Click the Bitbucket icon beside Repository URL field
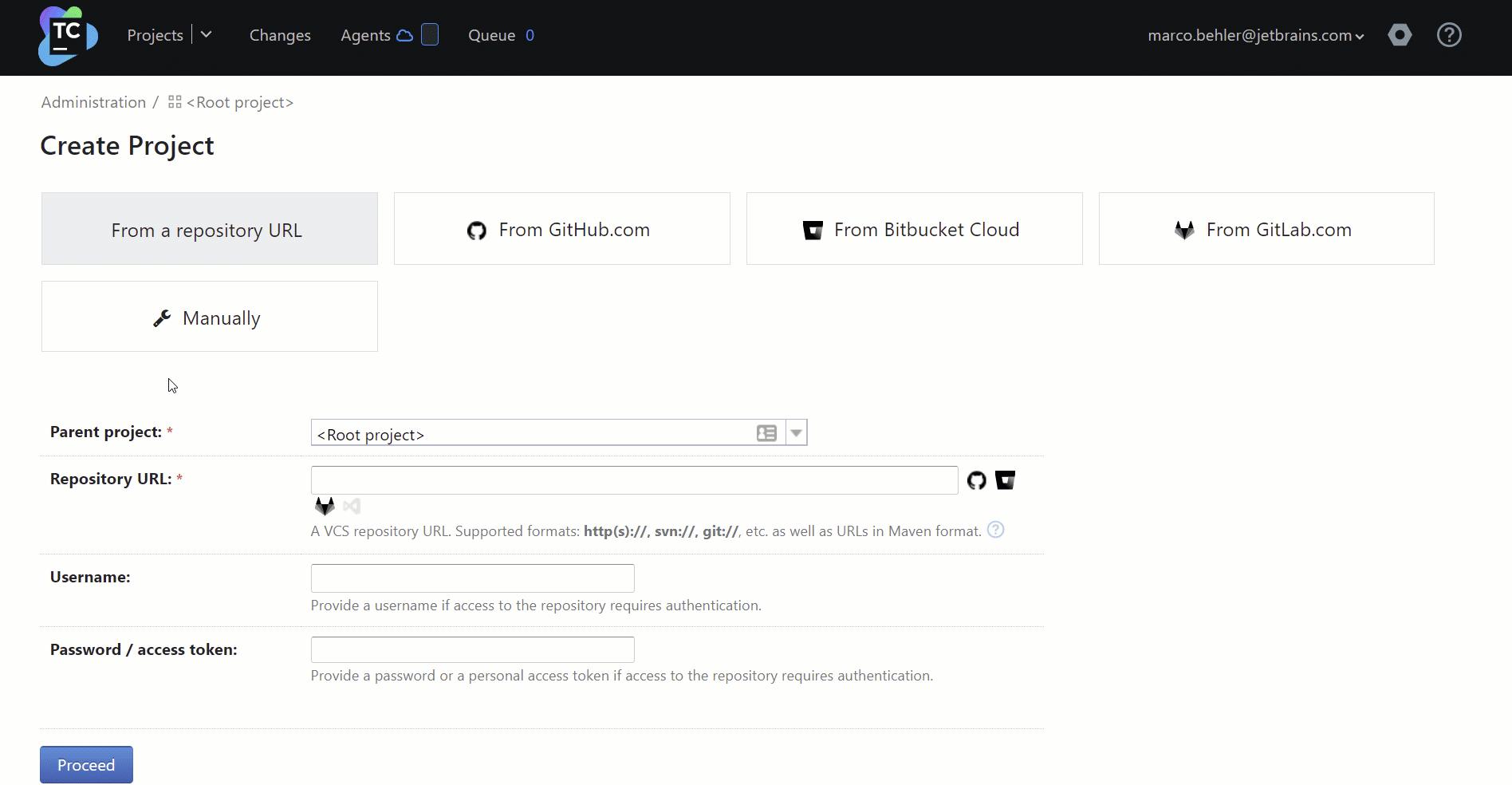1512x785 pixels. 1005,480
